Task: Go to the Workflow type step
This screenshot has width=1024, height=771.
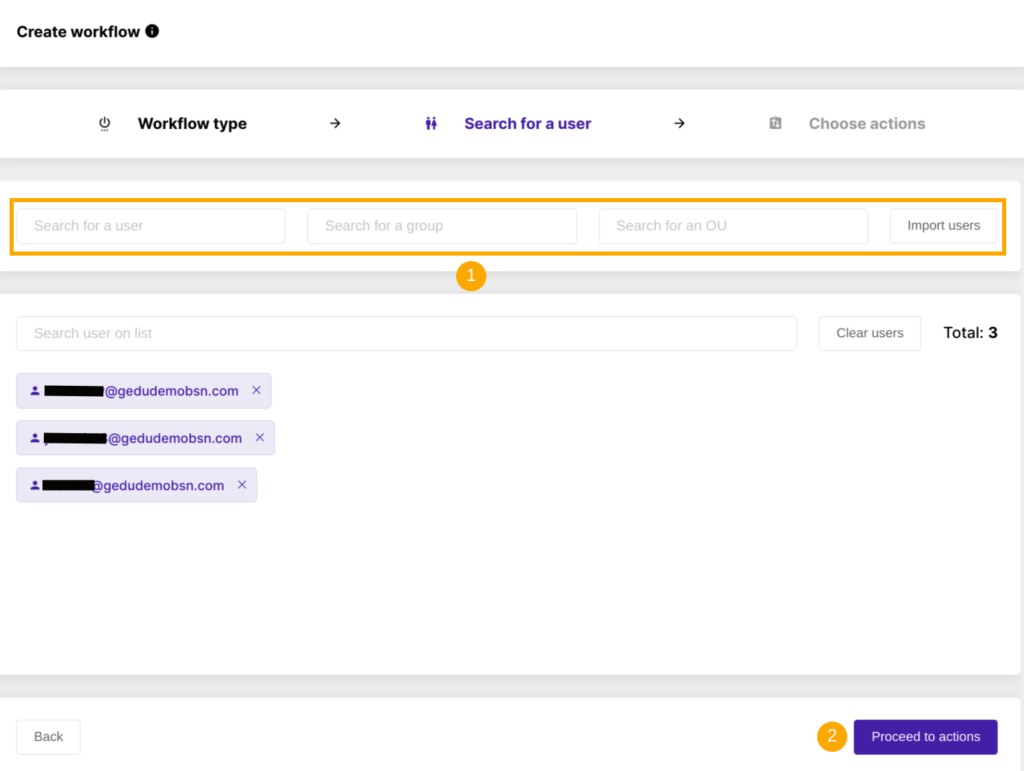Action: pyautogui.click(x=192, y=124)
